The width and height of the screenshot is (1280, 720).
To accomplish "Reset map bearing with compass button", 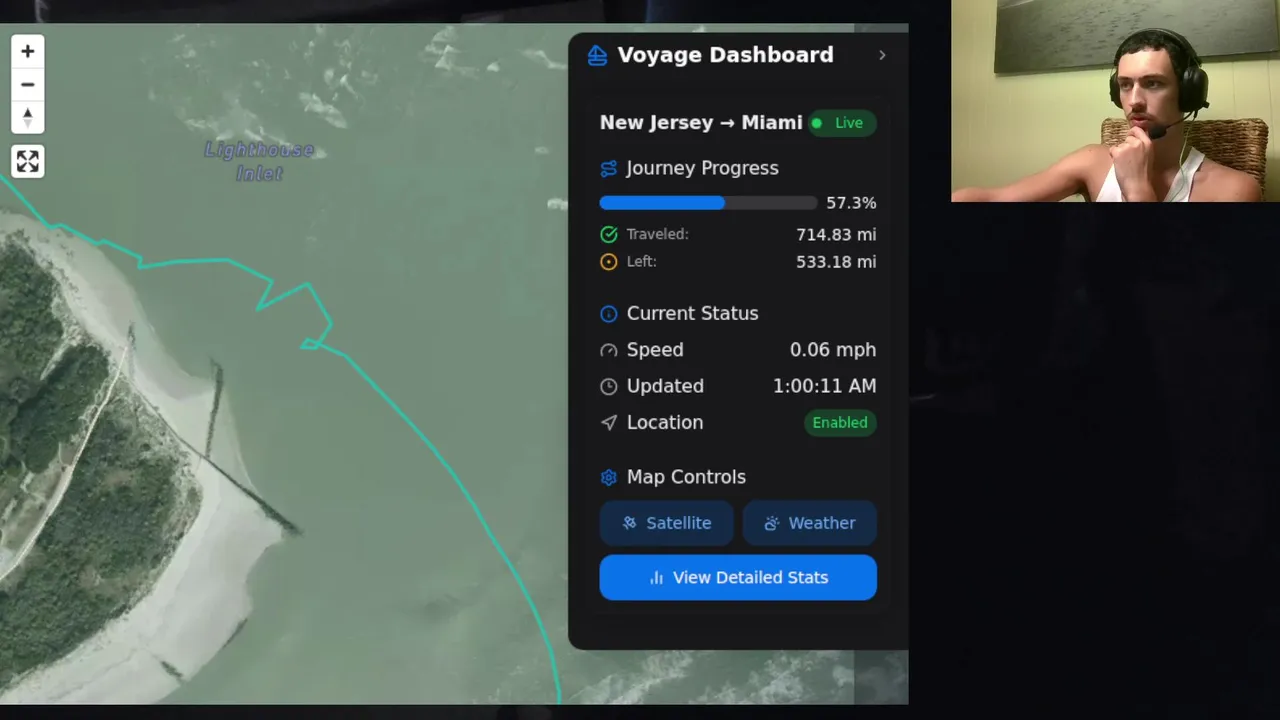I will click(27, 117).
